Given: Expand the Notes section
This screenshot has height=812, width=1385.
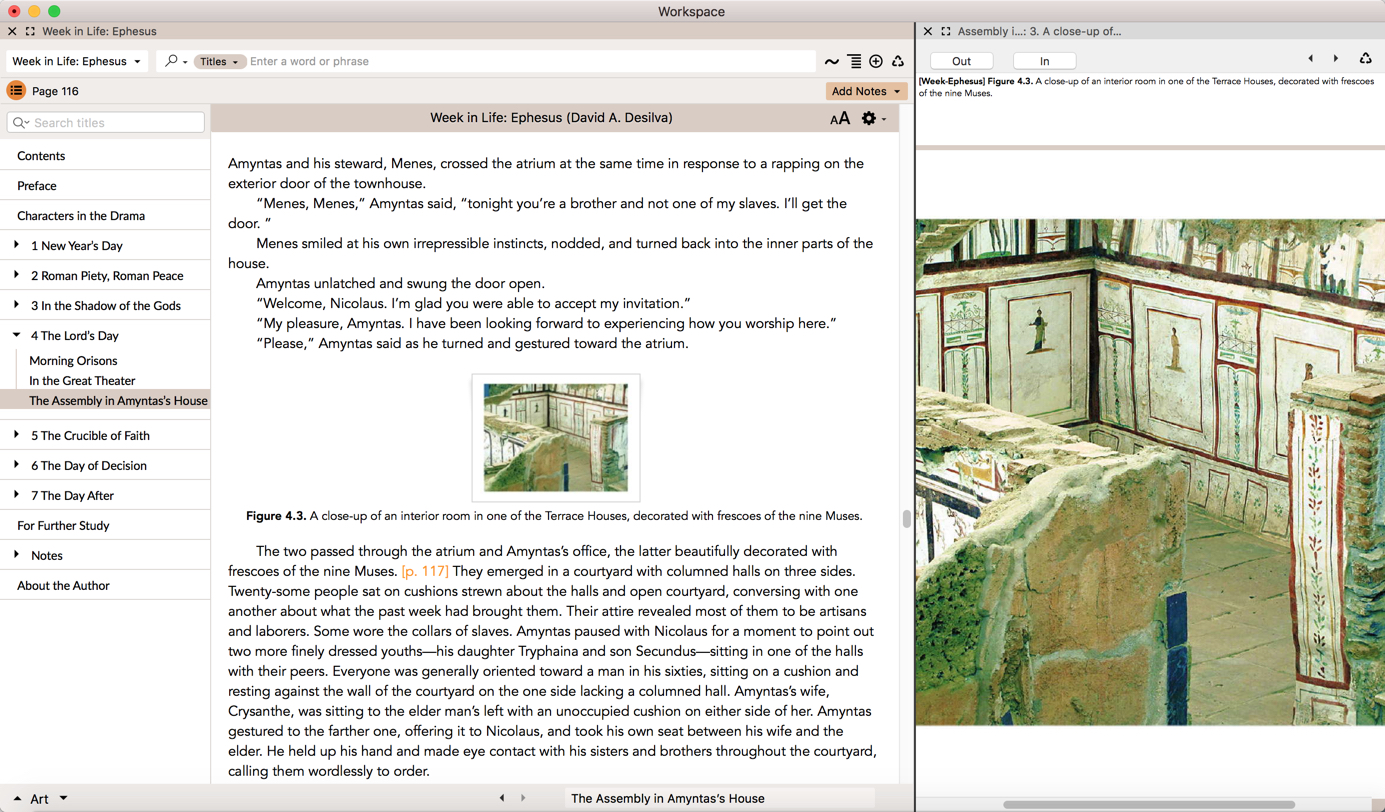Looking at the screenshot, I should (17, 555).
